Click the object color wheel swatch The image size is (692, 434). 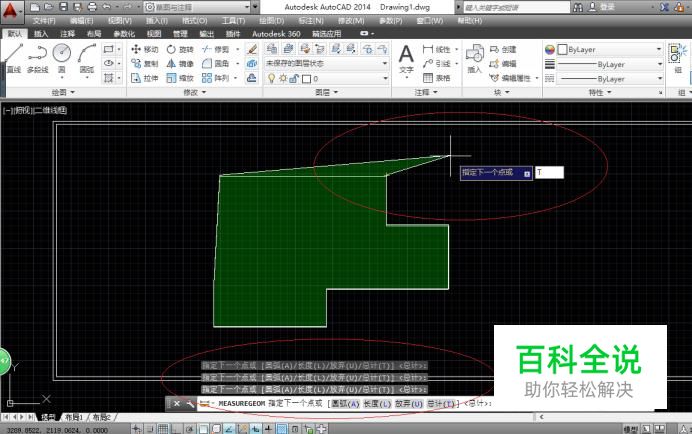(549, 49)
